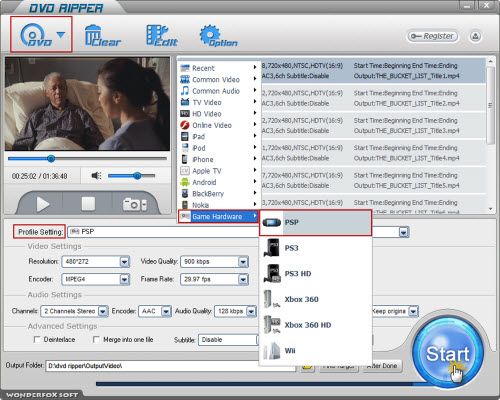Click the title list scroll down arrow
Screen dimensions: 500x400
[490, 209]
